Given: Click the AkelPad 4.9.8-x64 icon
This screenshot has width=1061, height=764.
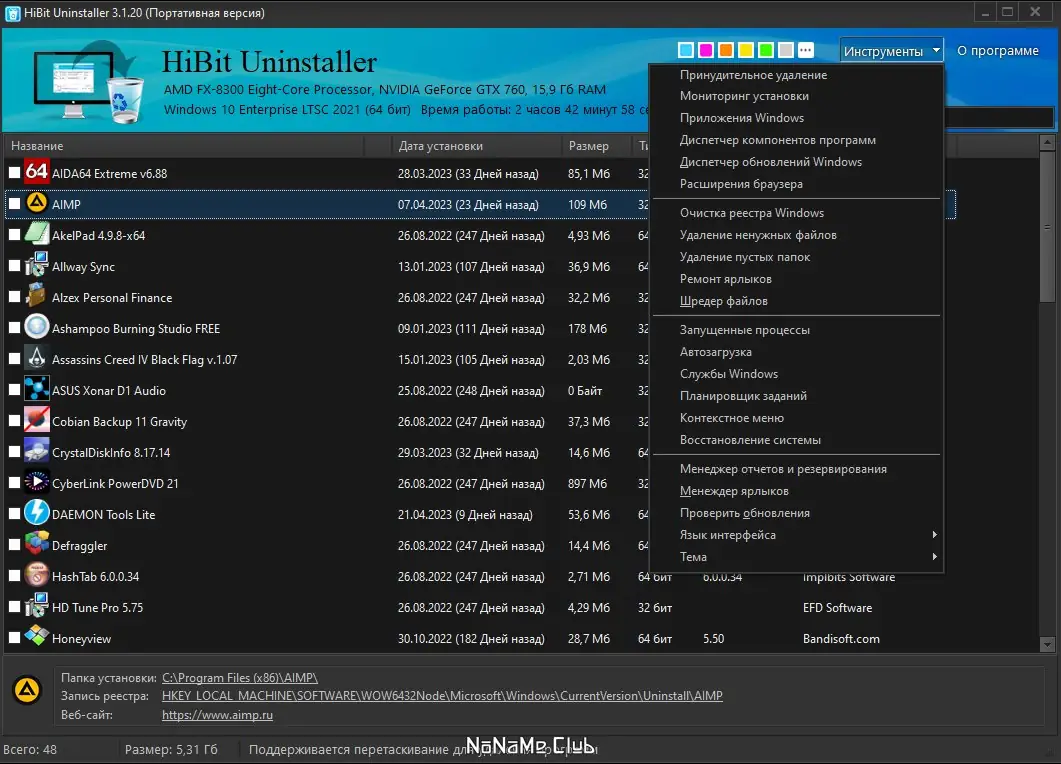Looking at the screenshot, I should point(37,234).
